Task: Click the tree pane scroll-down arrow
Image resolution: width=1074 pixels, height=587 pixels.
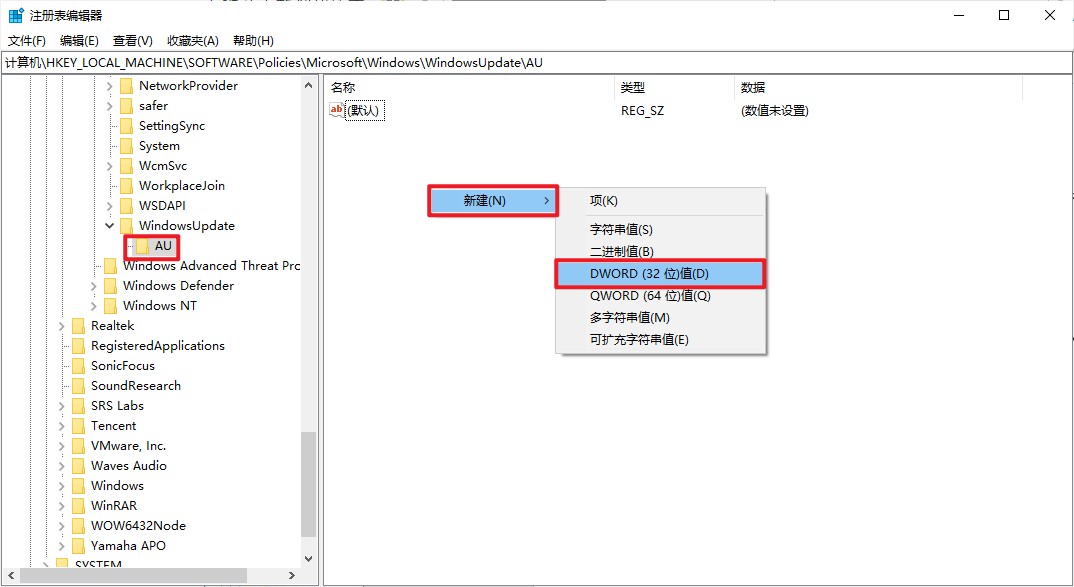Action: [308, 559]
